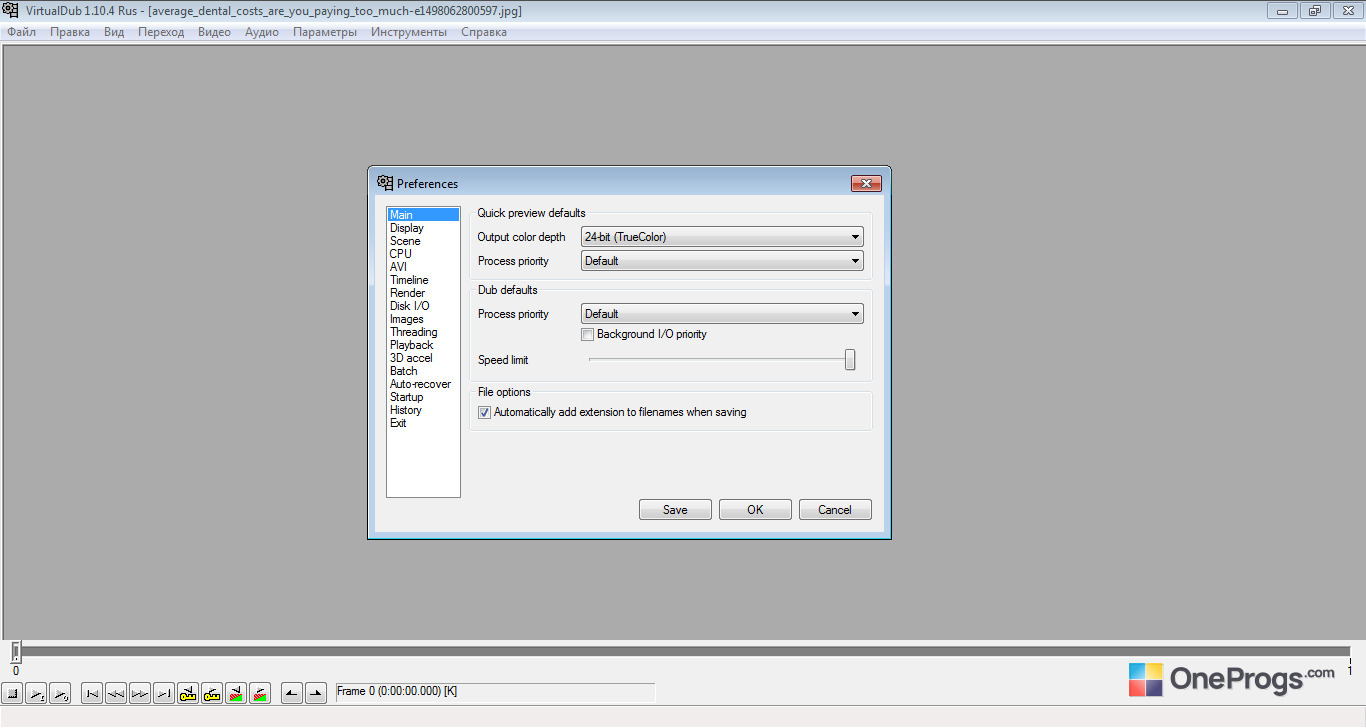Select AVI preferences category

(423, 267)
